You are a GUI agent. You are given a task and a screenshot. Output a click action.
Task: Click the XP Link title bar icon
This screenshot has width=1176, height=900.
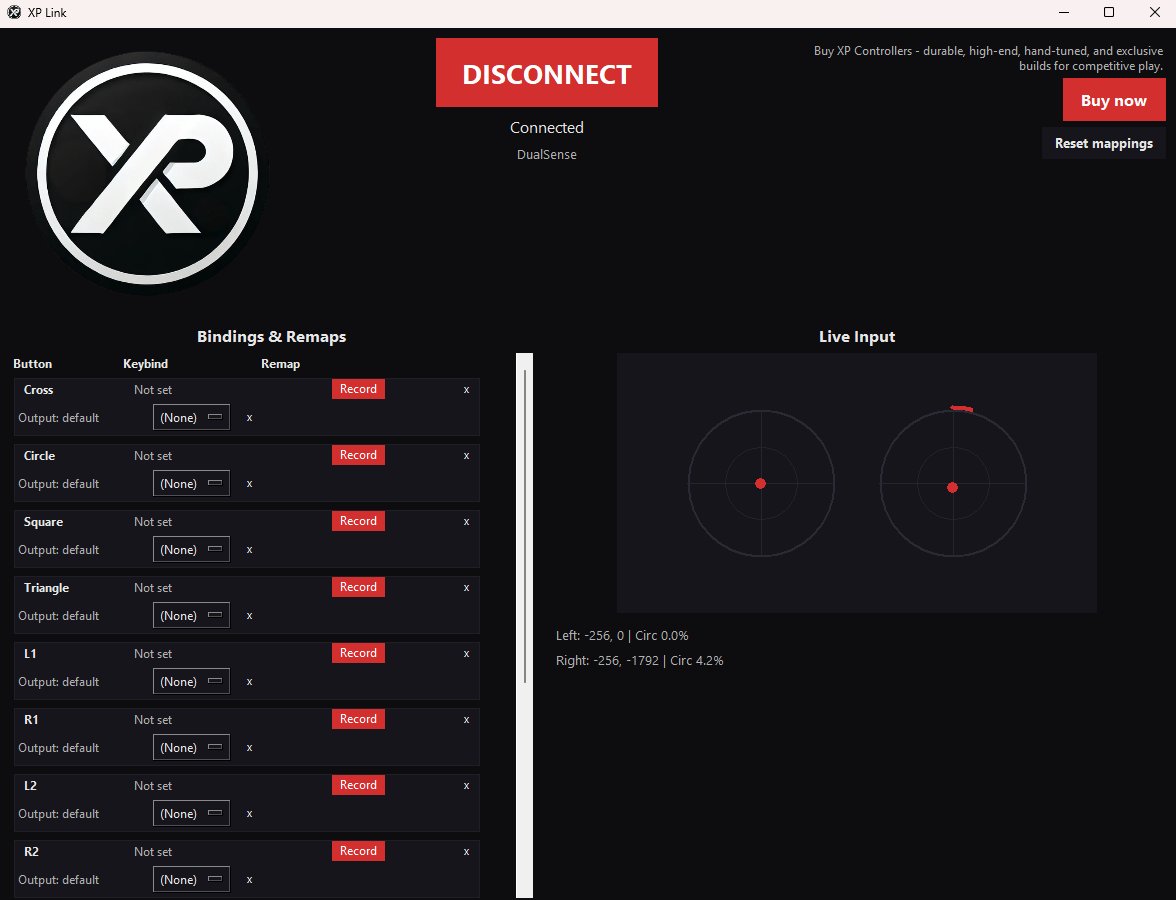coord(14,12)
